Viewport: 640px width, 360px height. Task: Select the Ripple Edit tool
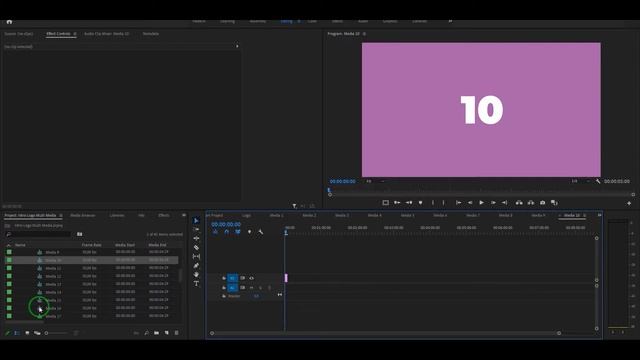[196, 238]
